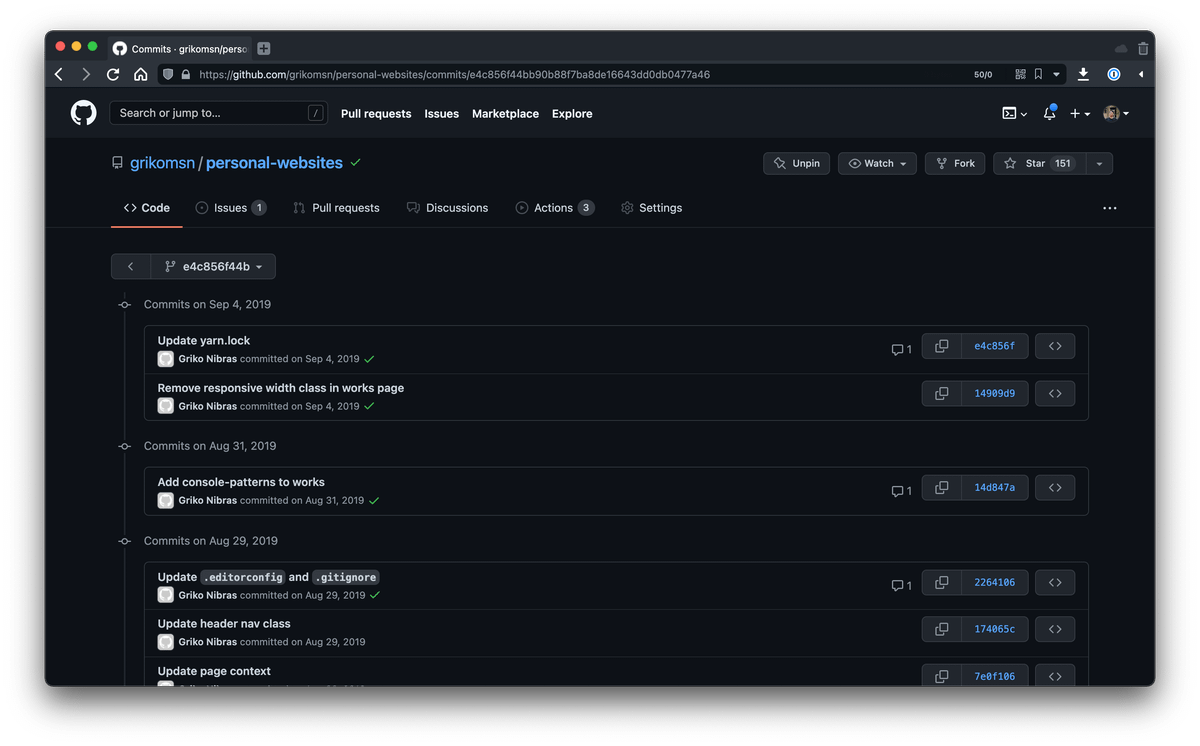This screenshot has width=1200, height=746.
Task: Copy full SHA for commit 14909d9
Action: point(941,393)
